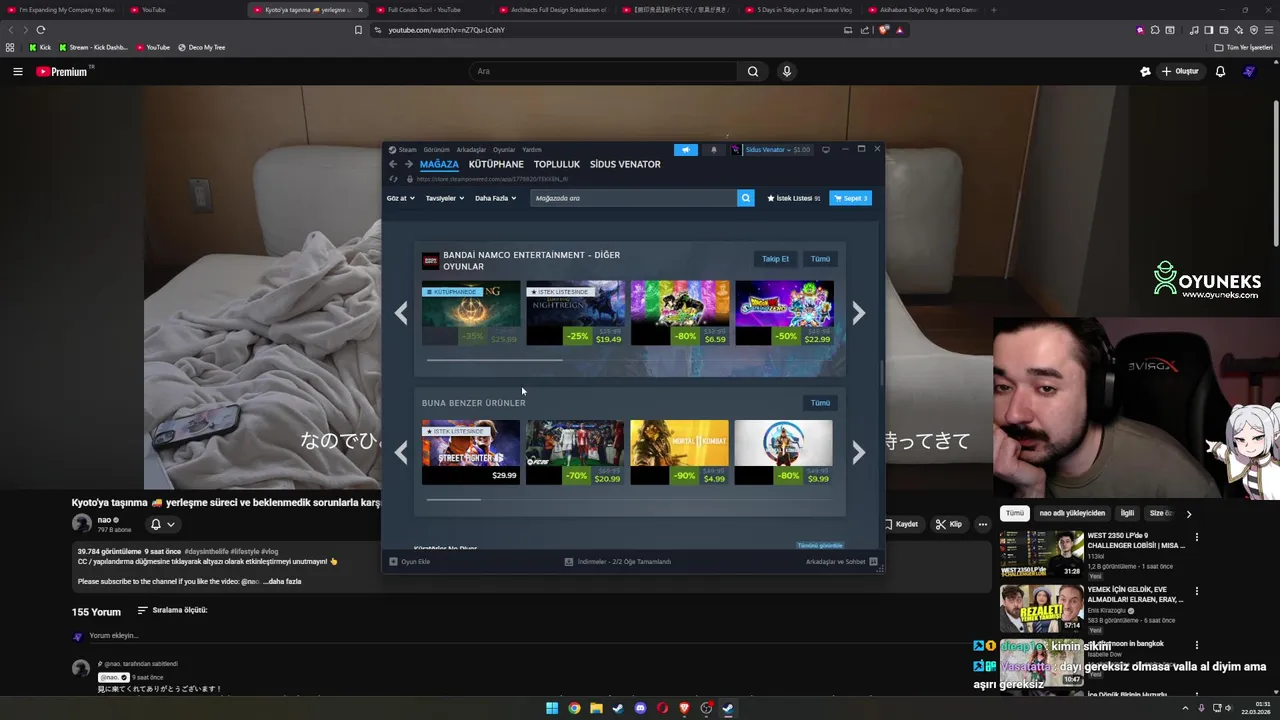Click Tümü in Bandai Namco section
This screenshot has height=720, width=1280.
[x=820, y=259]
